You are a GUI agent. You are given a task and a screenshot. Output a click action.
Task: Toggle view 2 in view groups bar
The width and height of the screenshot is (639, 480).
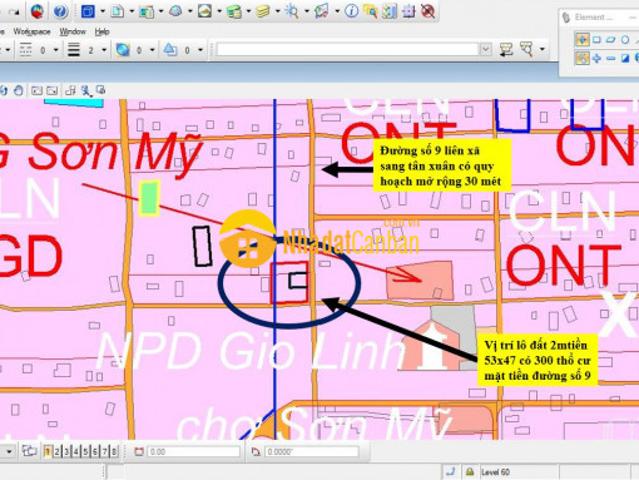coord(57,452)
